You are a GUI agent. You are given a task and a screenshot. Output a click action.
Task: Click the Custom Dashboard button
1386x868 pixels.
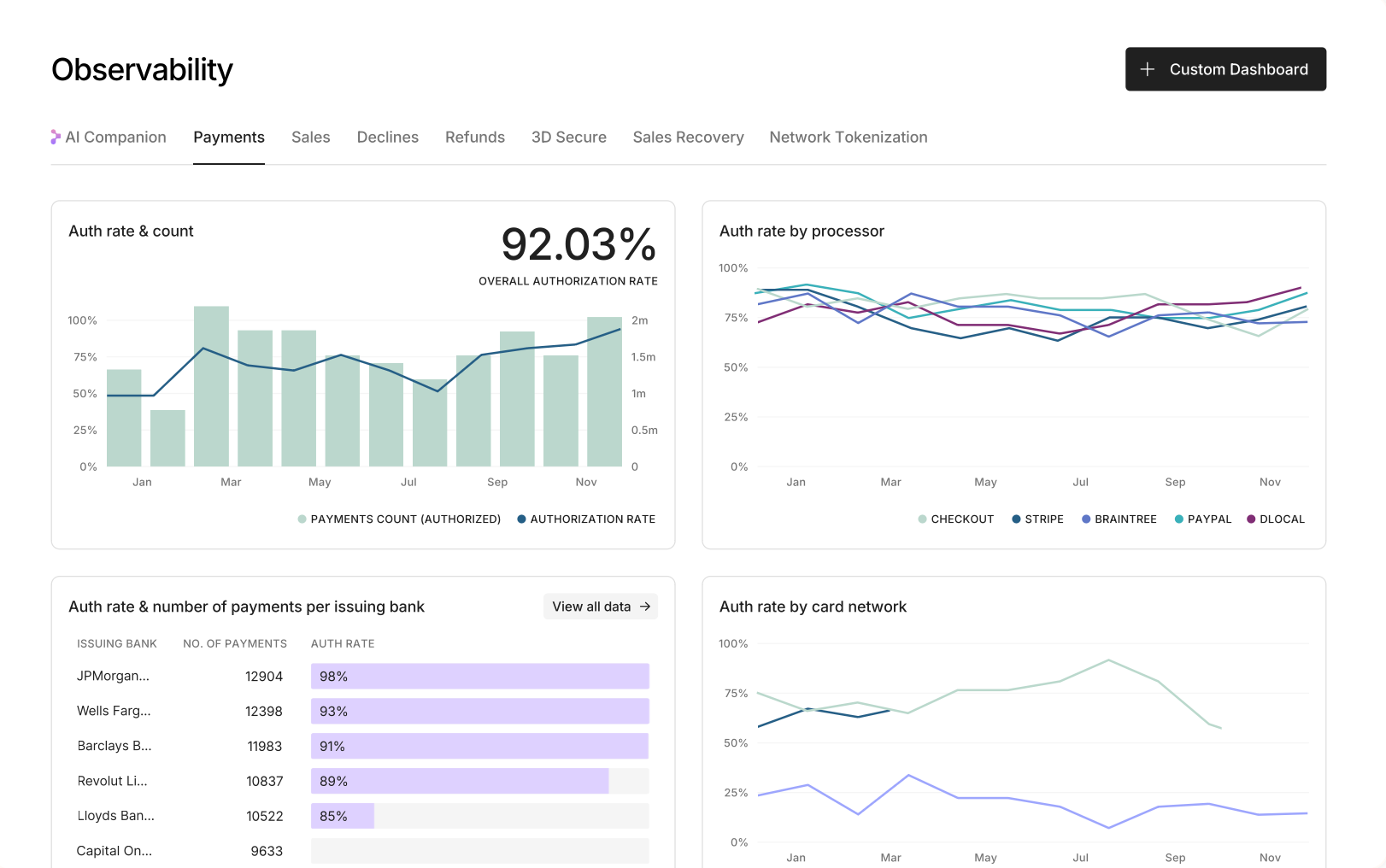coord(1225,69)
